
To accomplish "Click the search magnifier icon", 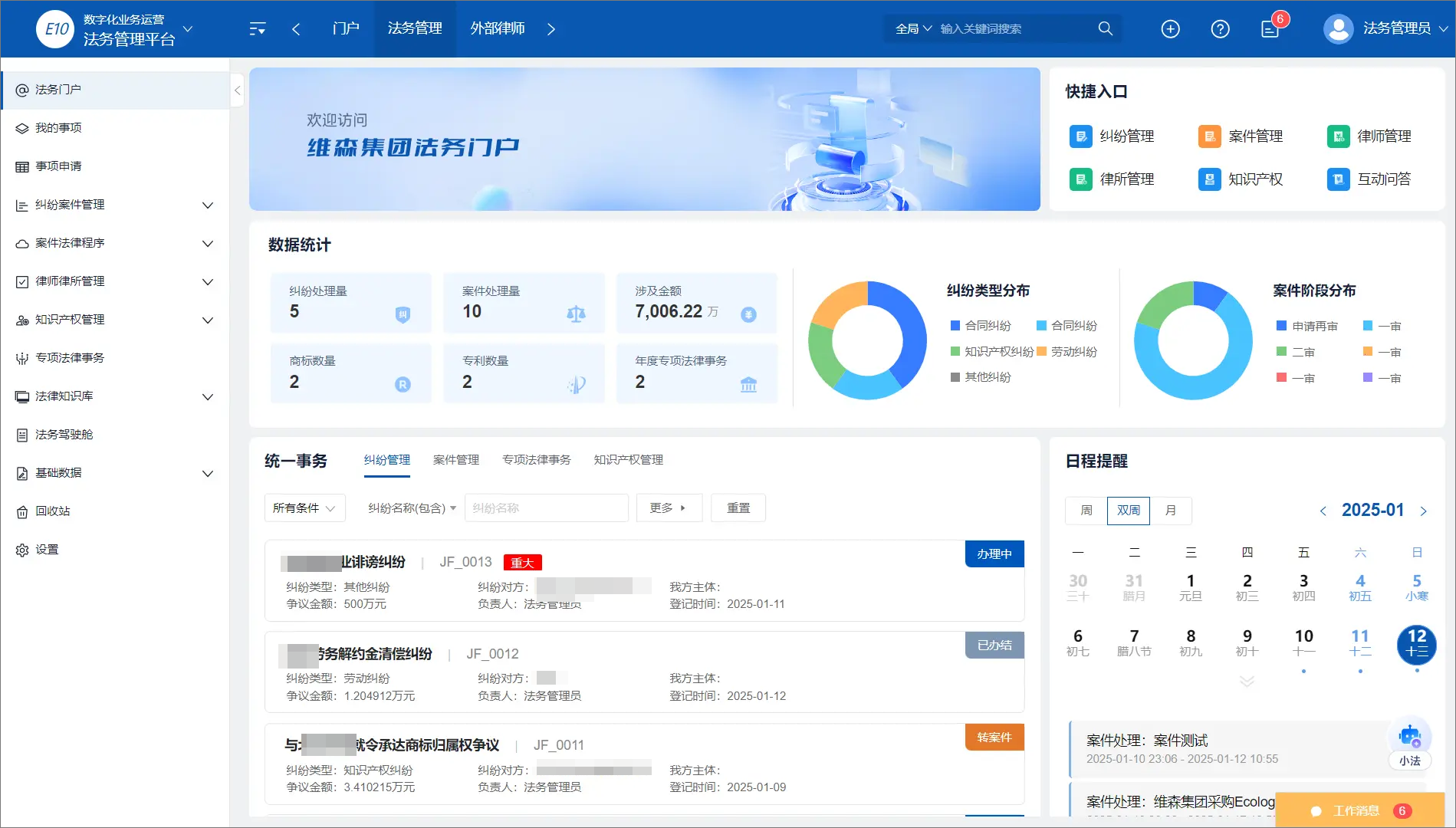I will pos(1105,28).
